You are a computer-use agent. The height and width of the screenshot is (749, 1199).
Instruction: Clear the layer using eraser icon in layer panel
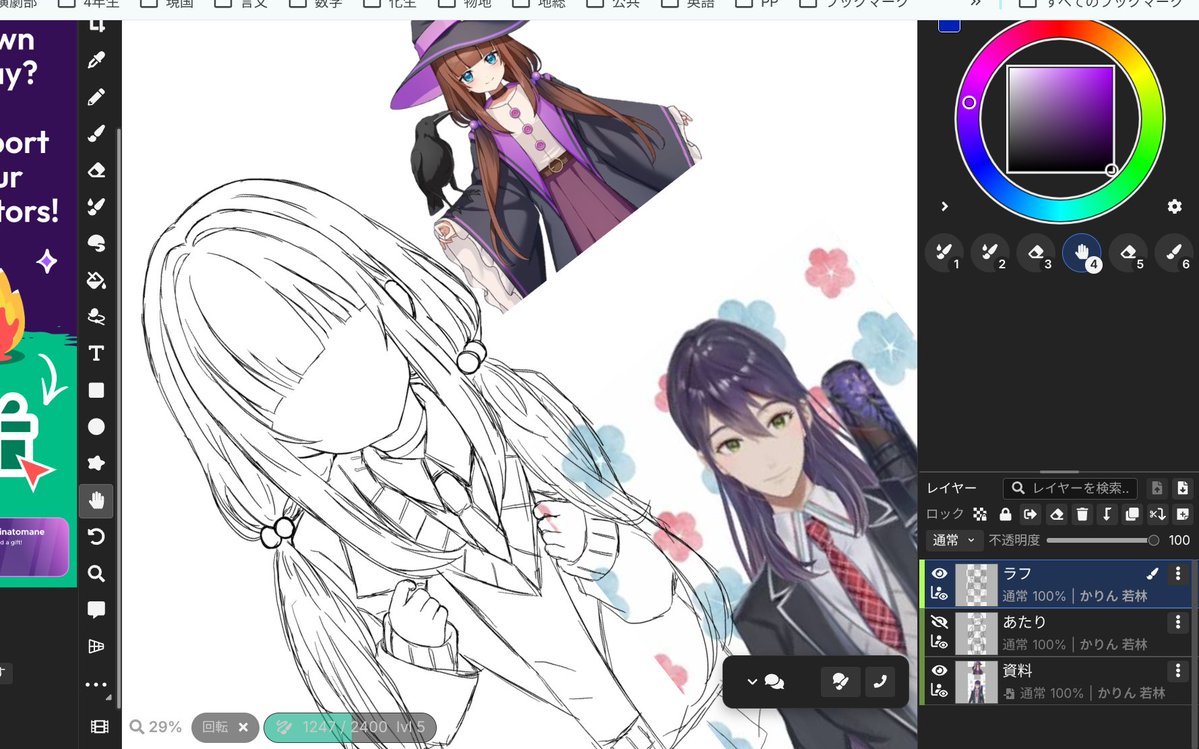1057,514
